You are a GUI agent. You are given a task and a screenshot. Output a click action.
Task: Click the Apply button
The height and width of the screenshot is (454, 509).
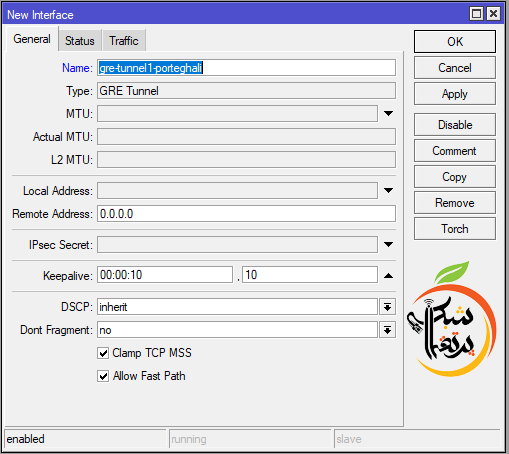455,94
